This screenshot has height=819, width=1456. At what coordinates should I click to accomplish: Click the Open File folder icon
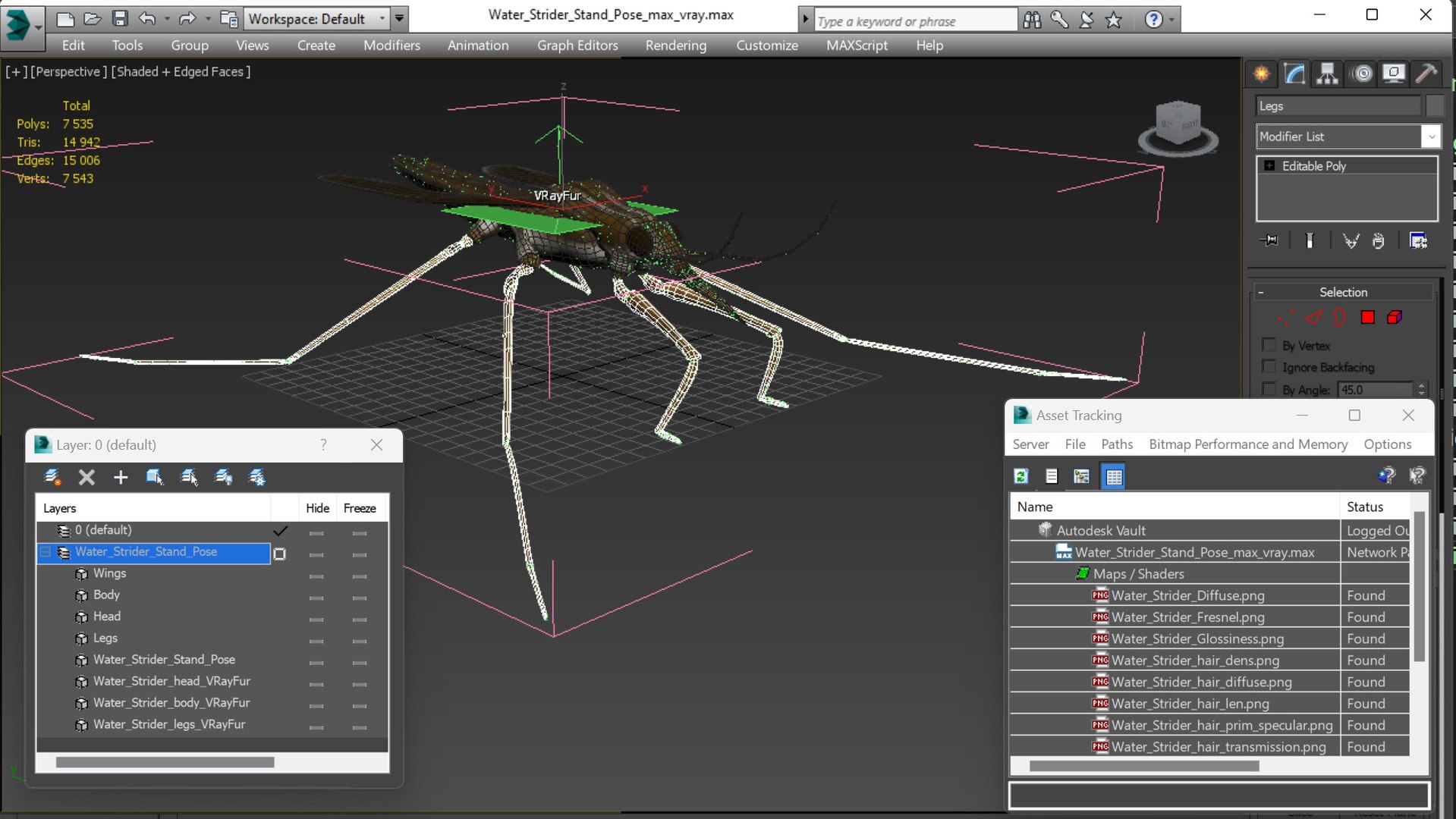tap(93, 18)
